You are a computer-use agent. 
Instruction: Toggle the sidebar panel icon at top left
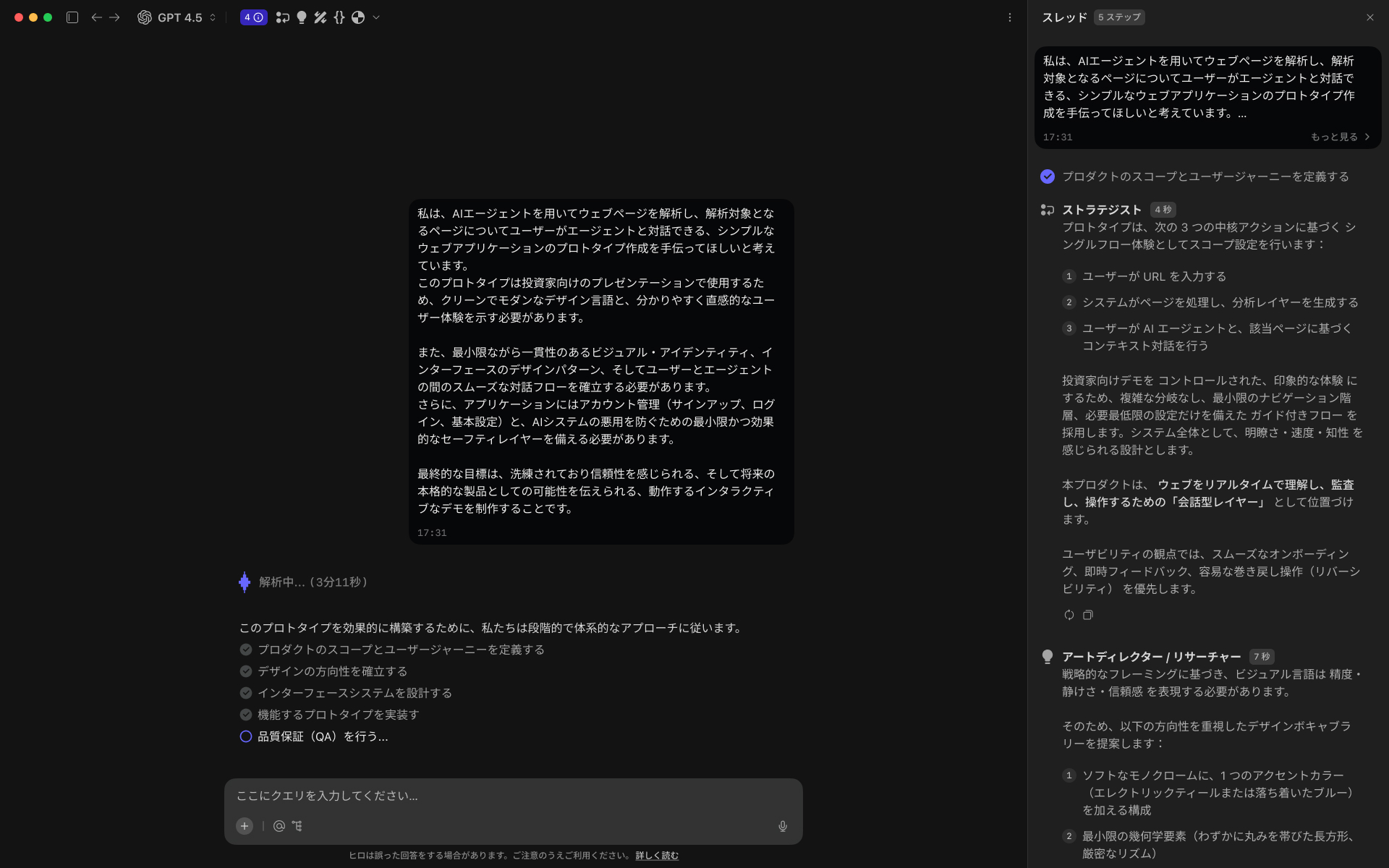click(72, 17)
